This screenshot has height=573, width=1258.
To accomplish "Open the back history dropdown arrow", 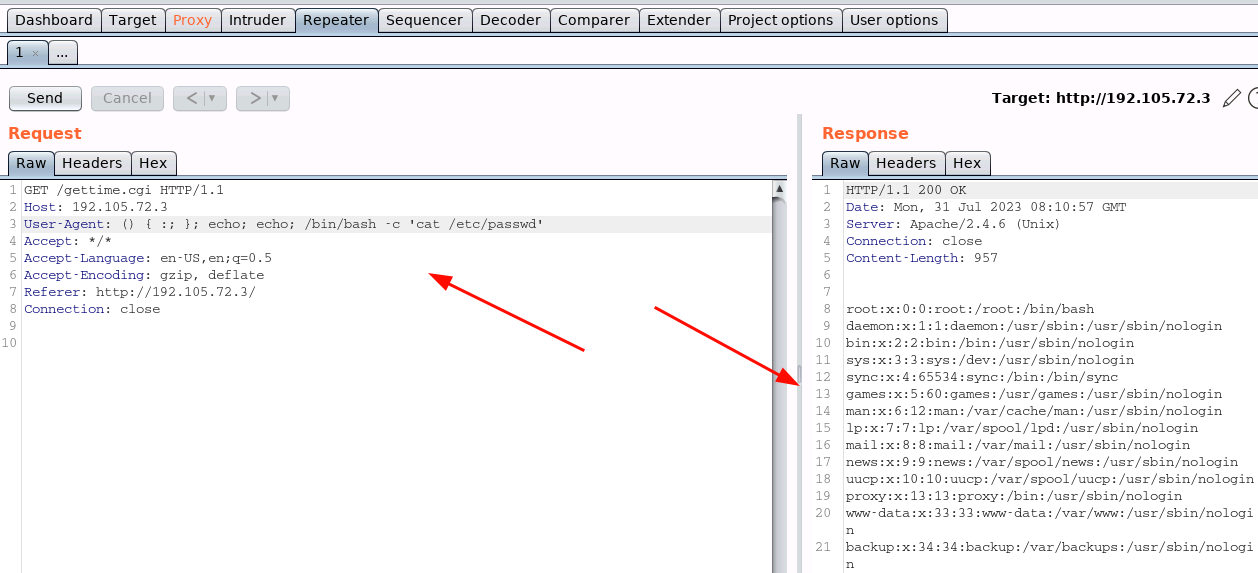I will point(214,98).
